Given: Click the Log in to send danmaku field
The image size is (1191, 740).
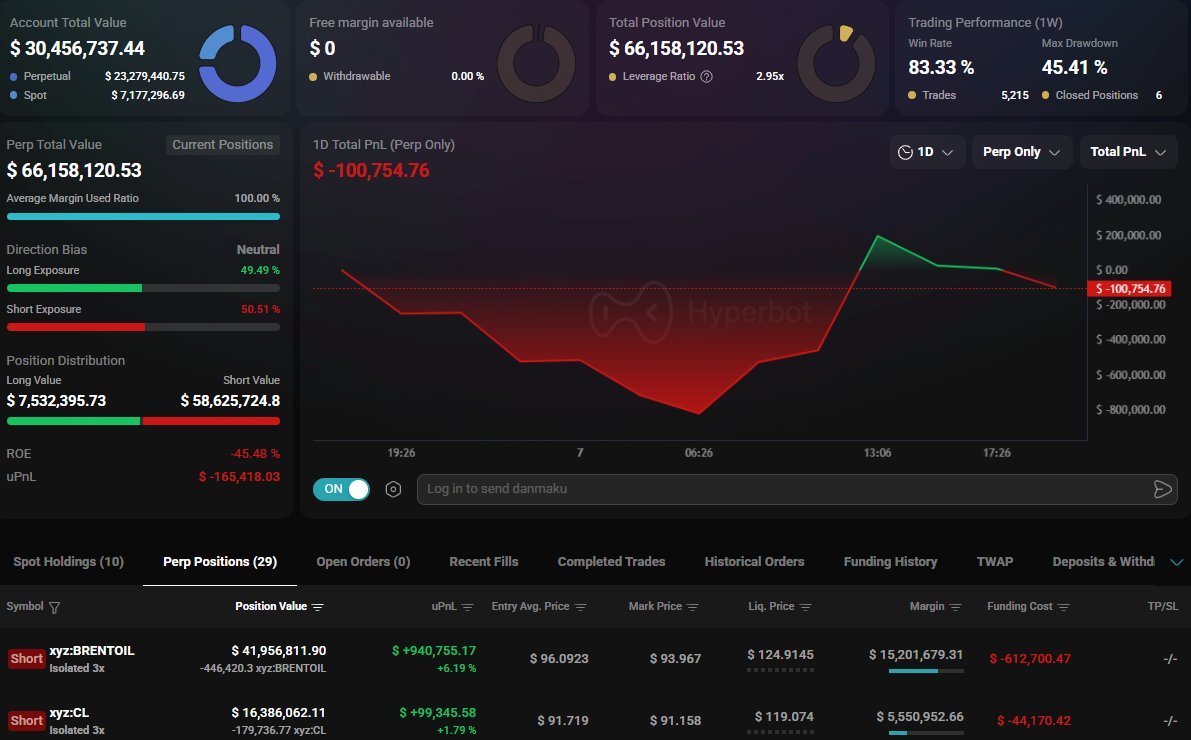Looking at the screenshot, I should (x=797, y=489).
